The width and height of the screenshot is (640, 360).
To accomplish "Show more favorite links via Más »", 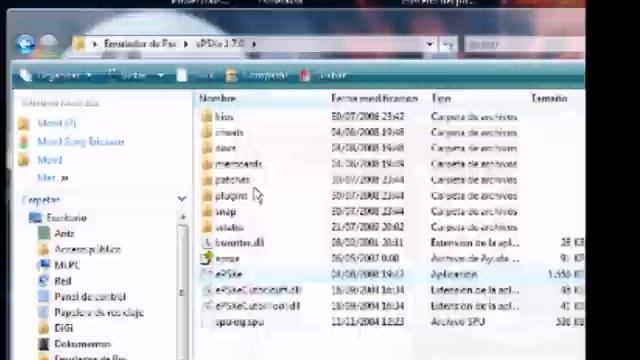I will pyautogui.click(x=53, y=178).
